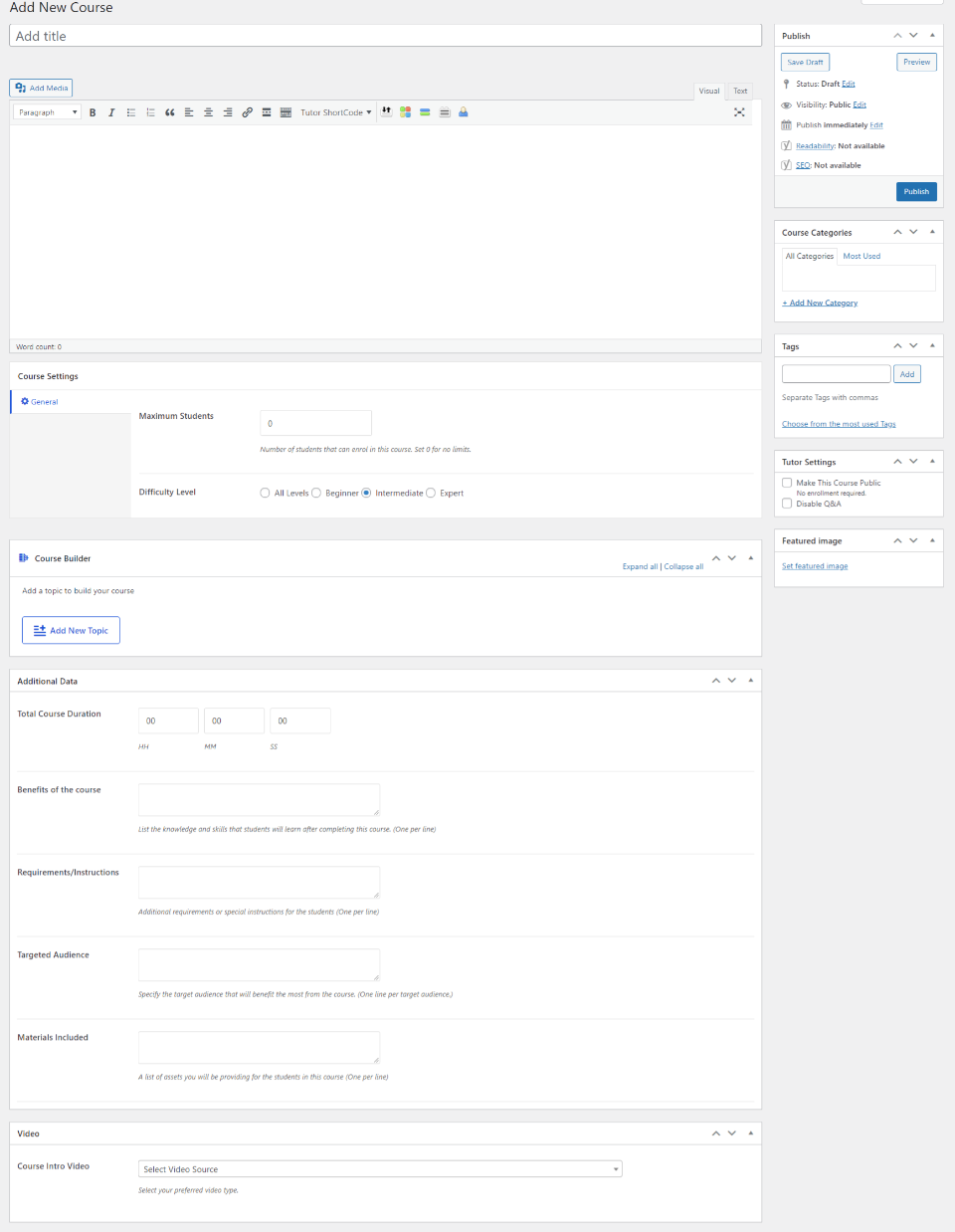955x1232 pixels.
Task: Click the arrows icon after Tutor ShortCode
Action: 387,111
